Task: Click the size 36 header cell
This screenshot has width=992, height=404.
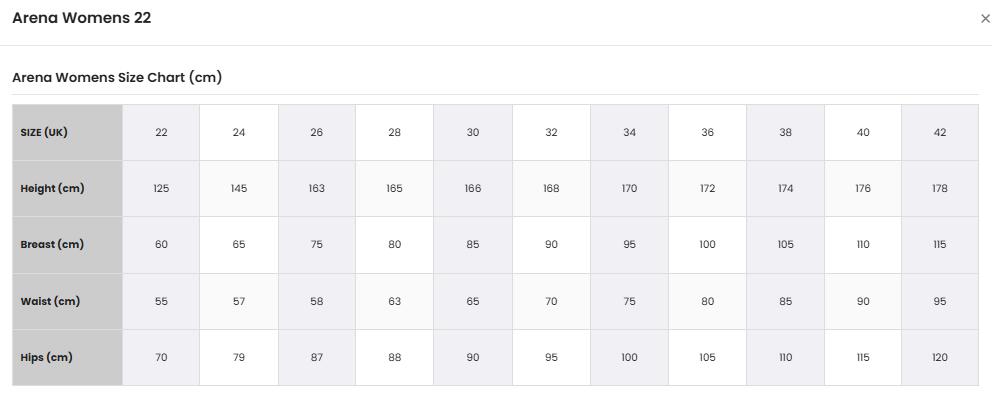Action: 707,132
